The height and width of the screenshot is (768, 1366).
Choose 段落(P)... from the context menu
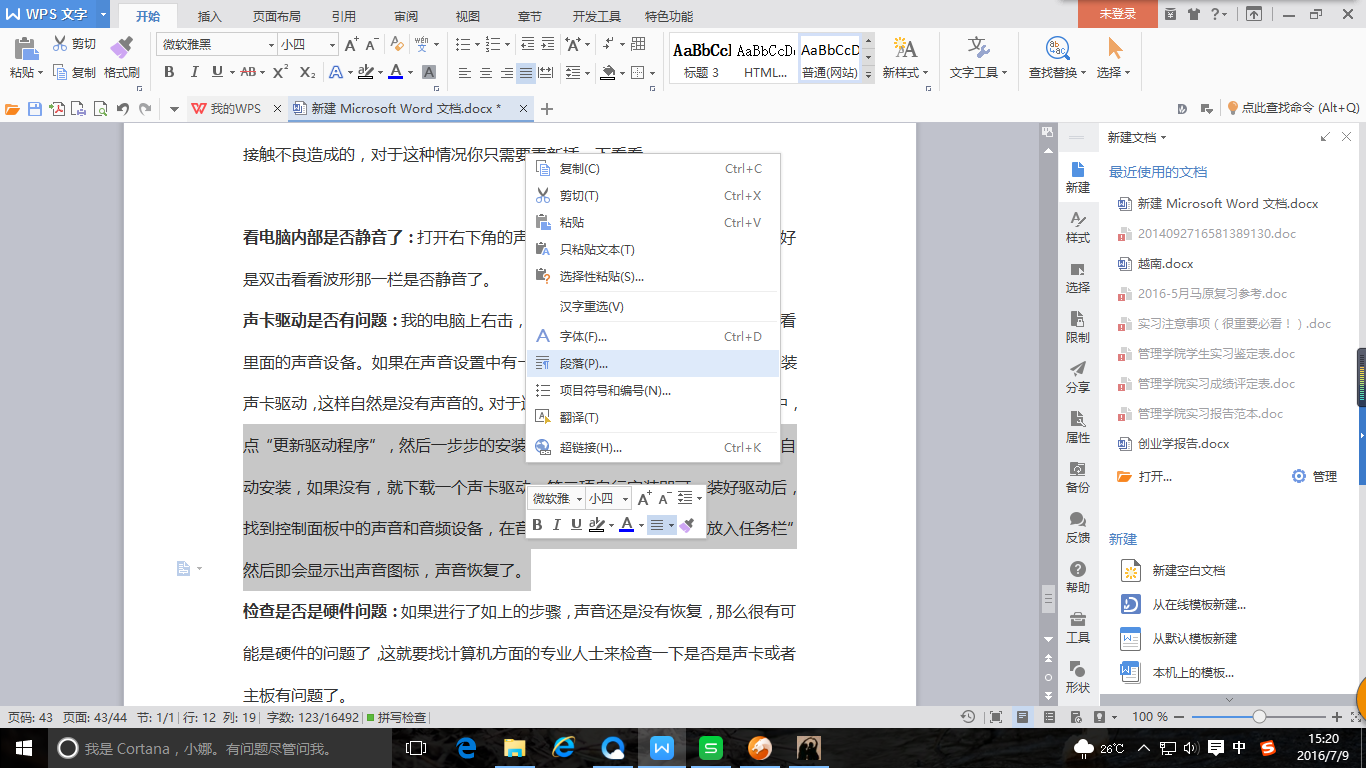(x=584, y=364)
